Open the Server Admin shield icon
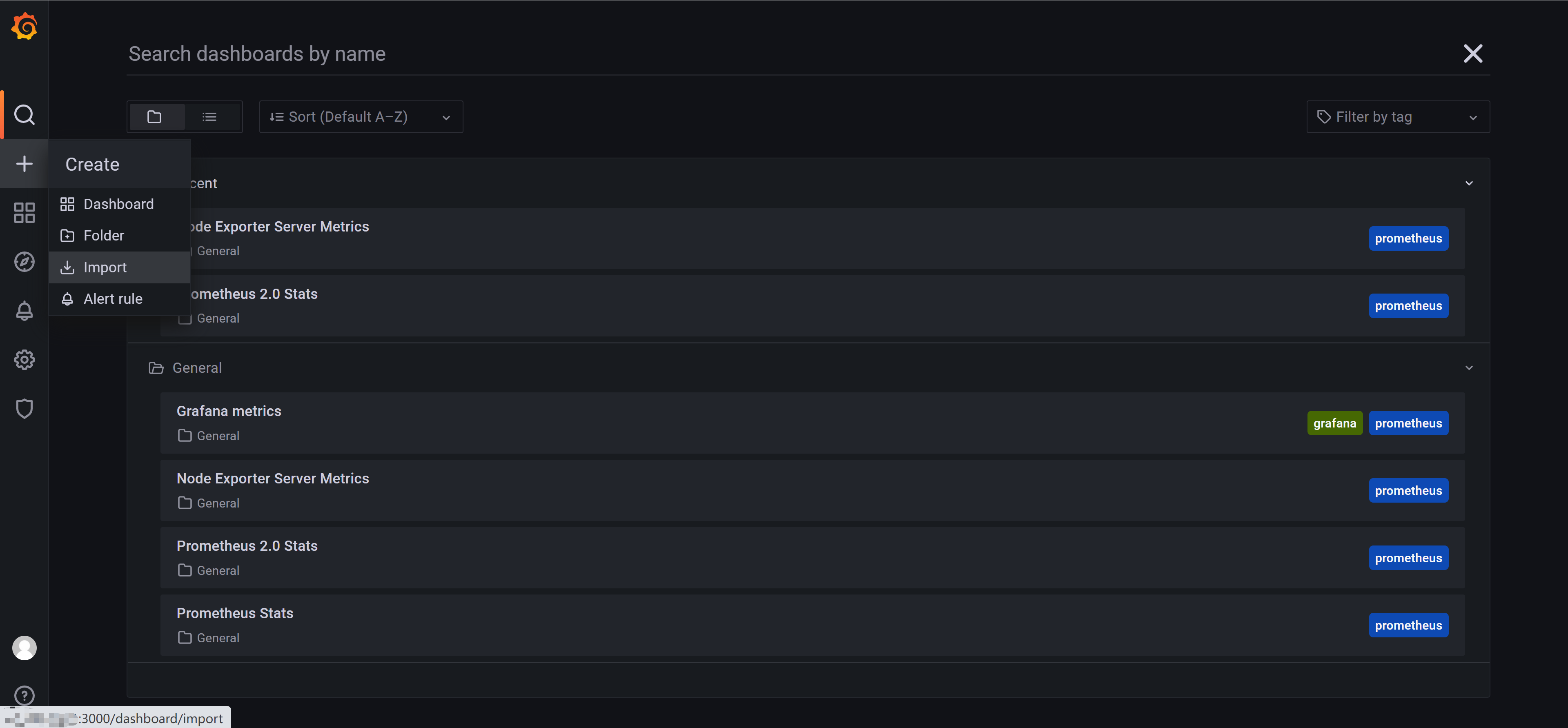Viewport: 1568px width, 728px height. (24, 408)
